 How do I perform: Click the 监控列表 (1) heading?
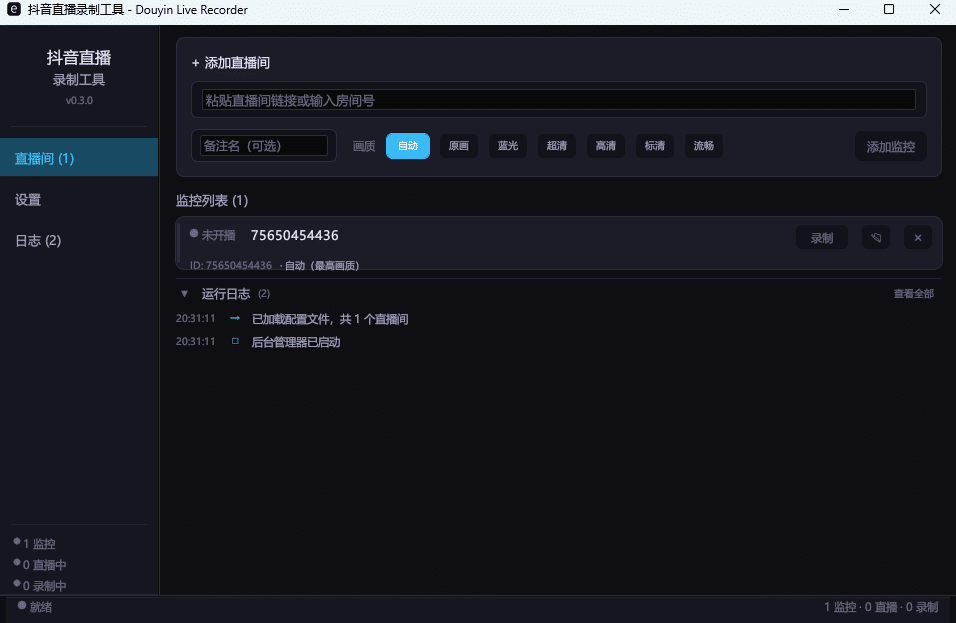pos(212,201)
